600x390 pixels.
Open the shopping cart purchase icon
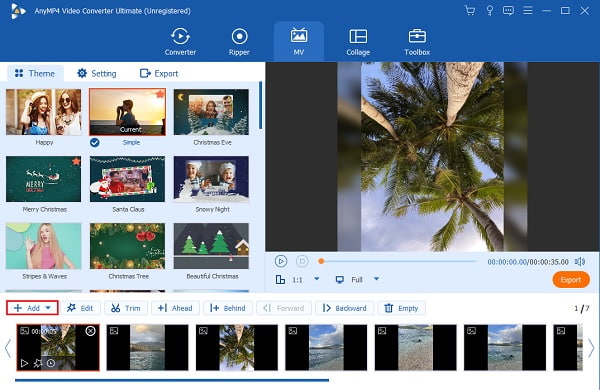pos(470,10)
